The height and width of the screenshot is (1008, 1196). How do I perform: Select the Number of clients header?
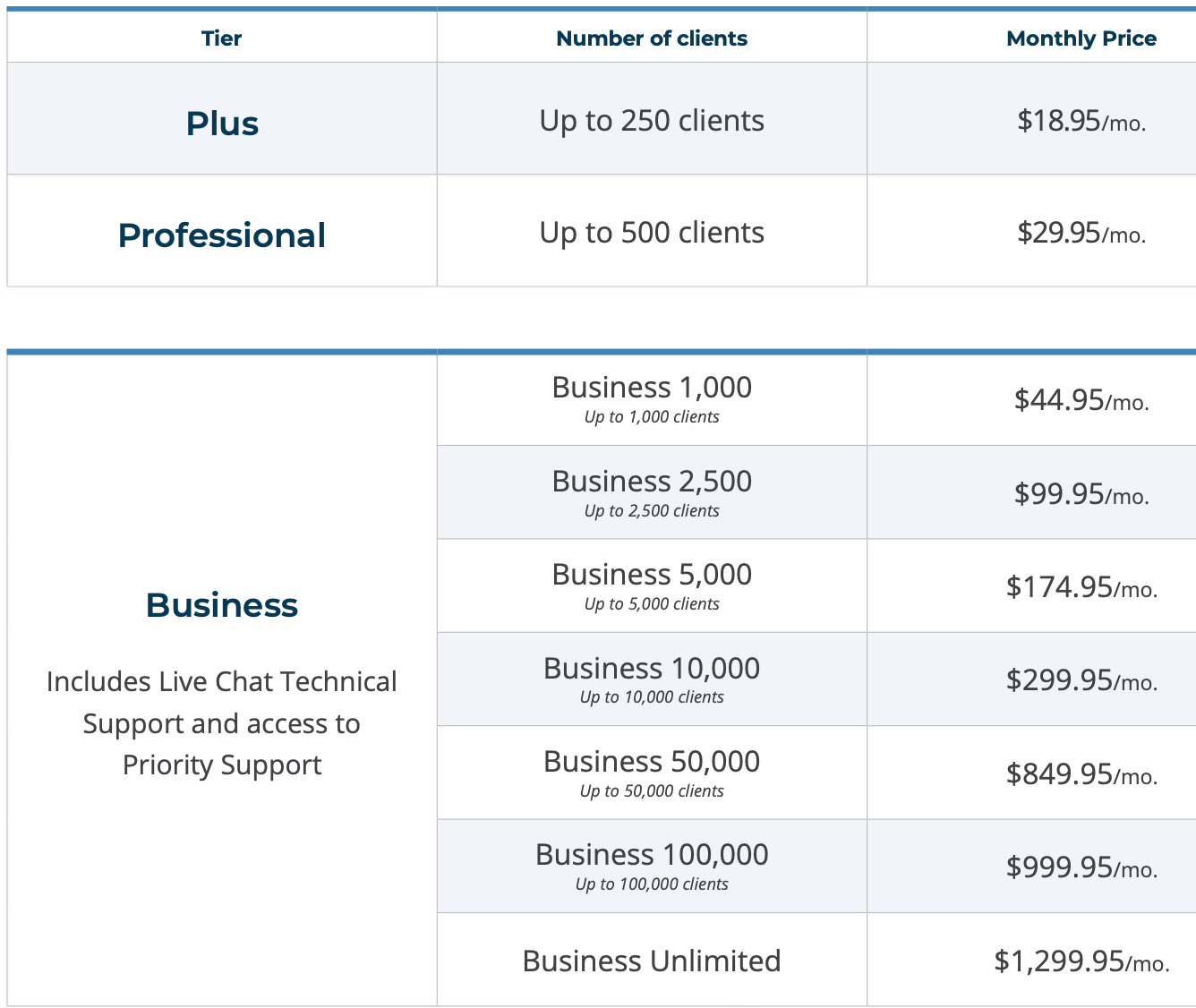652,38
